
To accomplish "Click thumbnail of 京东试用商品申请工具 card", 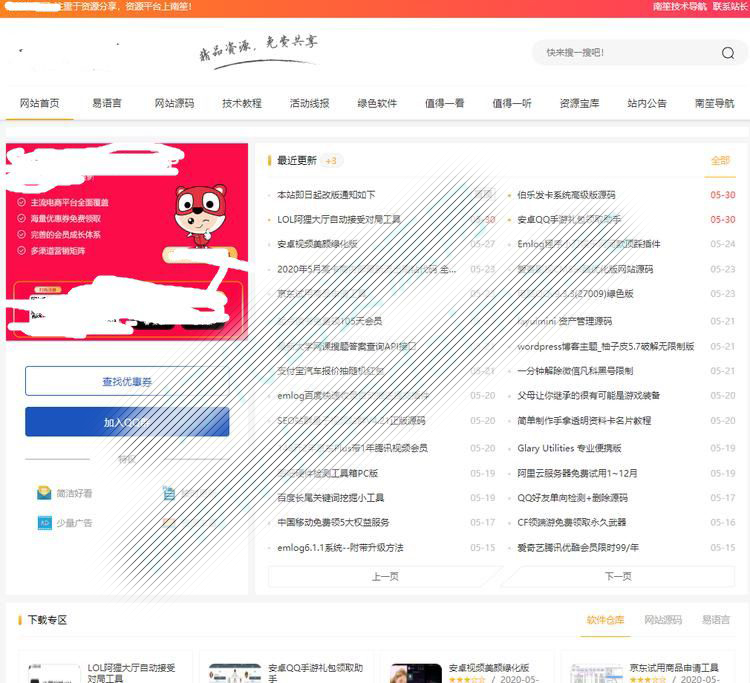I will click(596, 673).
